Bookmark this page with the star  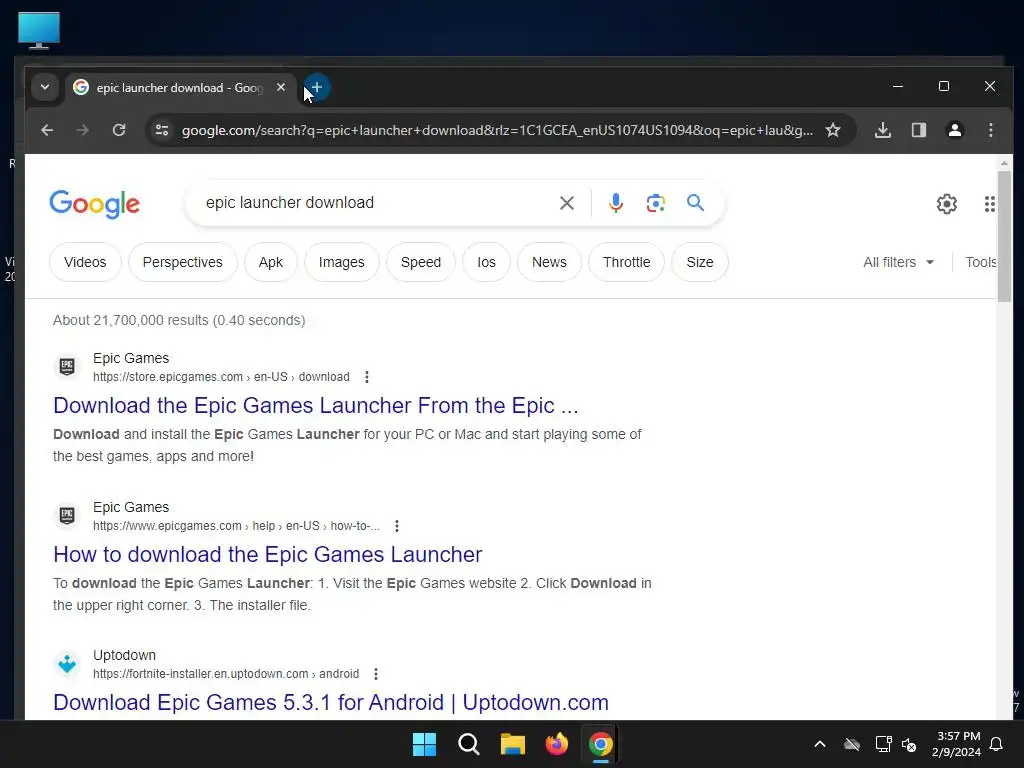click(833, 130)
